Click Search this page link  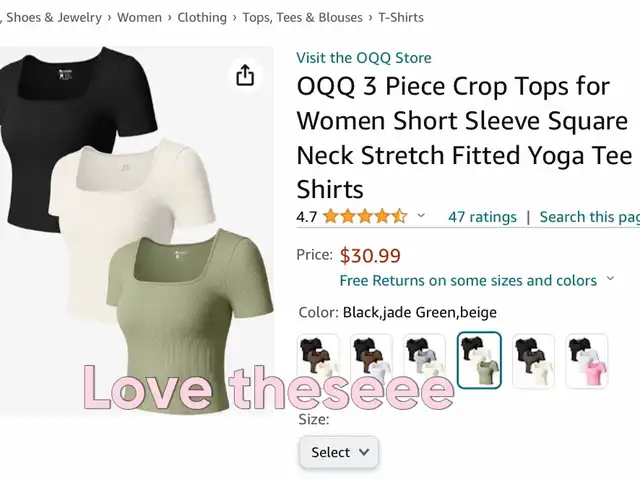(589, 217)
